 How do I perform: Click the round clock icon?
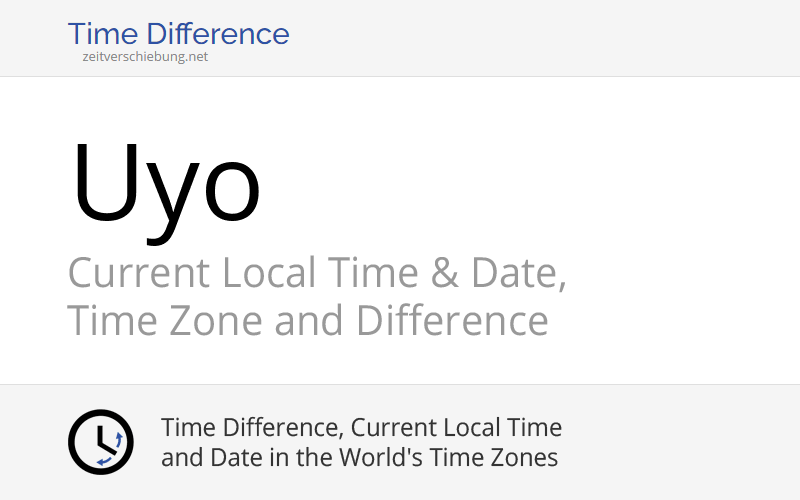pos(101,442)
